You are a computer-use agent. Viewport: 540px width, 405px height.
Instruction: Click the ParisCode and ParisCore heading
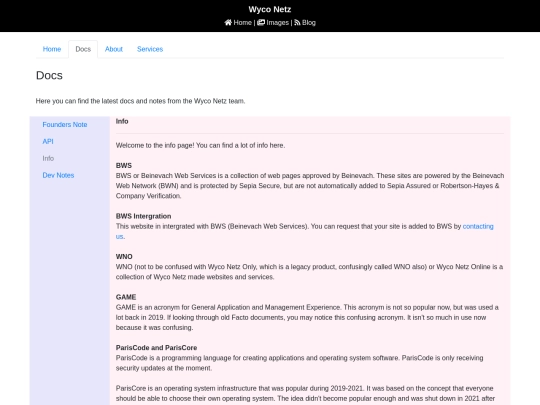(156, 347)
